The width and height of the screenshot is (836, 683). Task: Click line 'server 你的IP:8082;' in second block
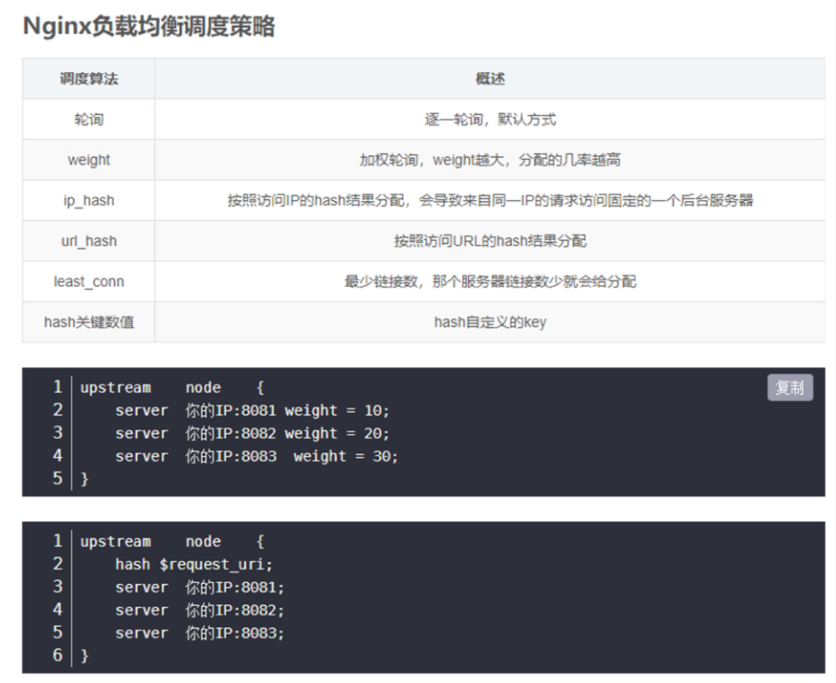pos(200,610)
